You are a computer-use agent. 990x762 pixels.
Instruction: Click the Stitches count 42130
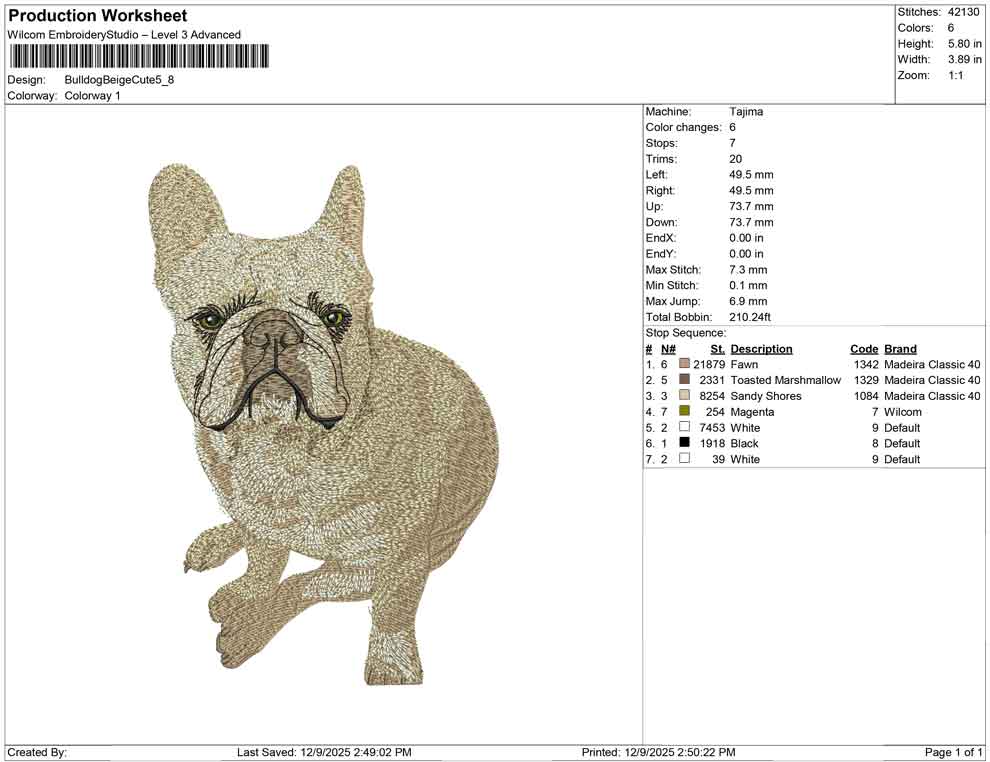point(965,12)
